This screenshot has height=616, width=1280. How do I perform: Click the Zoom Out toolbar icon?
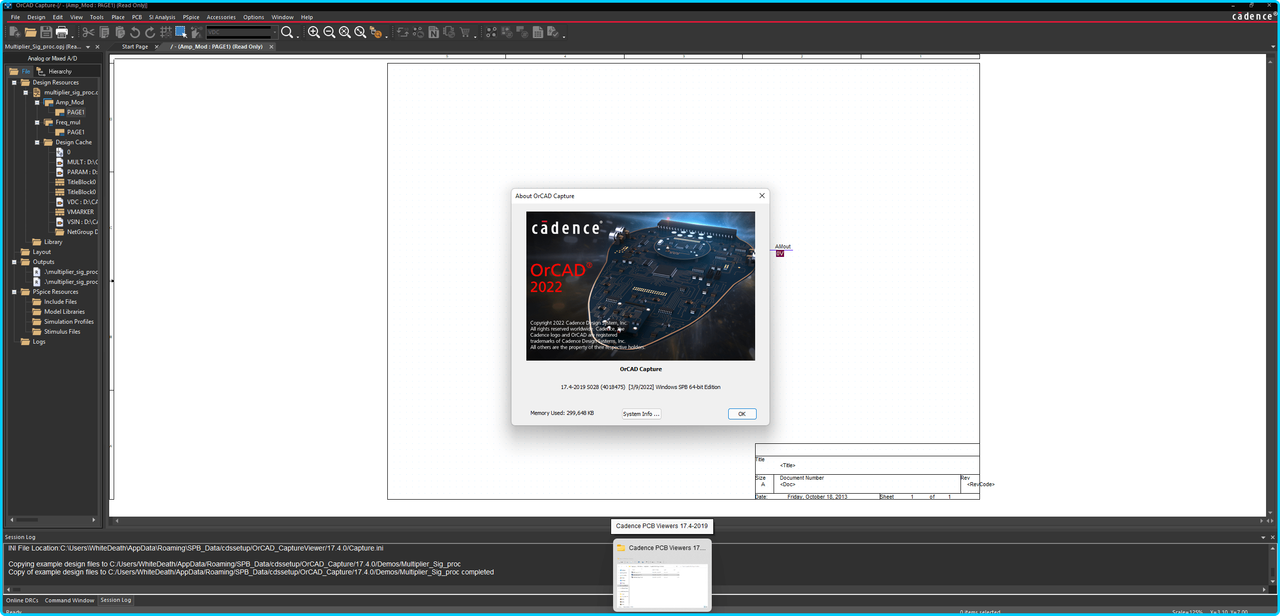[329, 32]
